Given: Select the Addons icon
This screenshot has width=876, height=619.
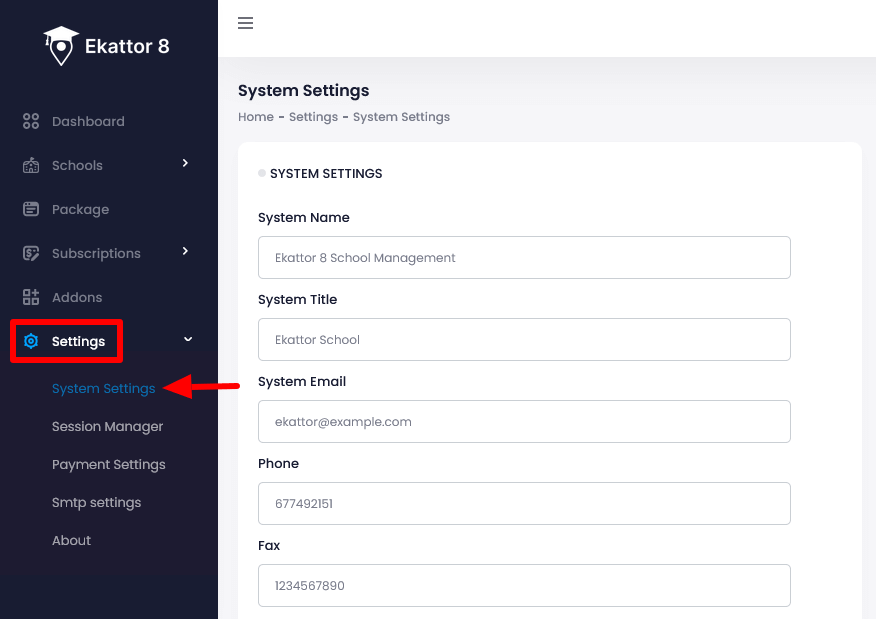Looking at the screenshot, I should tap(31, 297).
